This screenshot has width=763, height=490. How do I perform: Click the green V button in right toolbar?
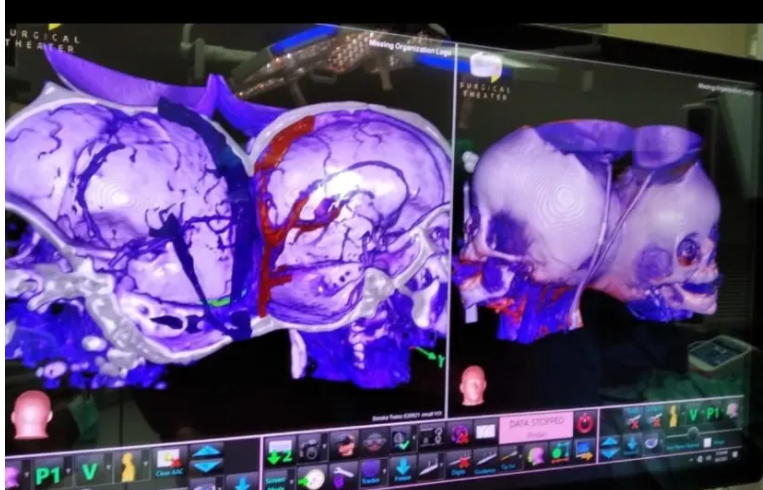pos(692,414)
